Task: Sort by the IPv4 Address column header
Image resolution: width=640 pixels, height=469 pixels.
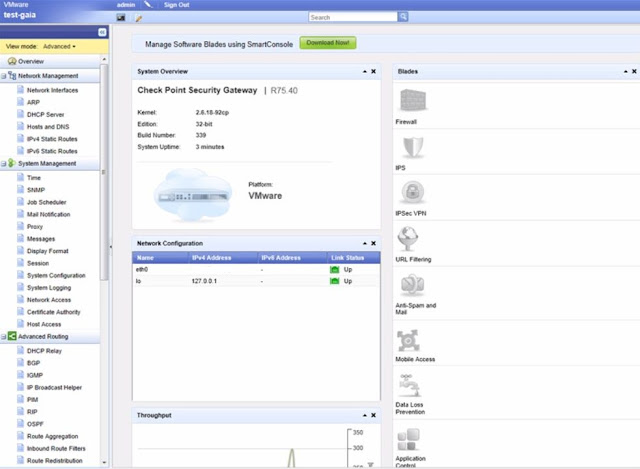Action: [222, 258]
